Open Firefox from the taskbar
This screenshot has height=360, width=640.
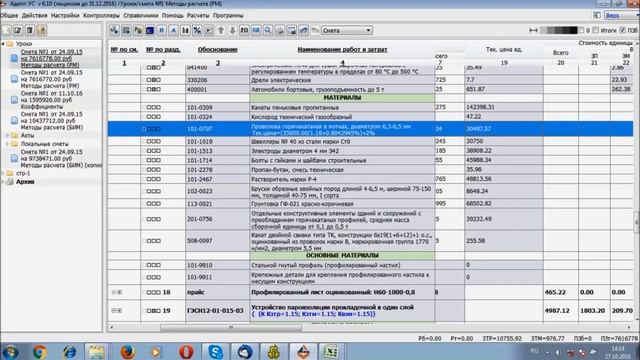(127, 351)
